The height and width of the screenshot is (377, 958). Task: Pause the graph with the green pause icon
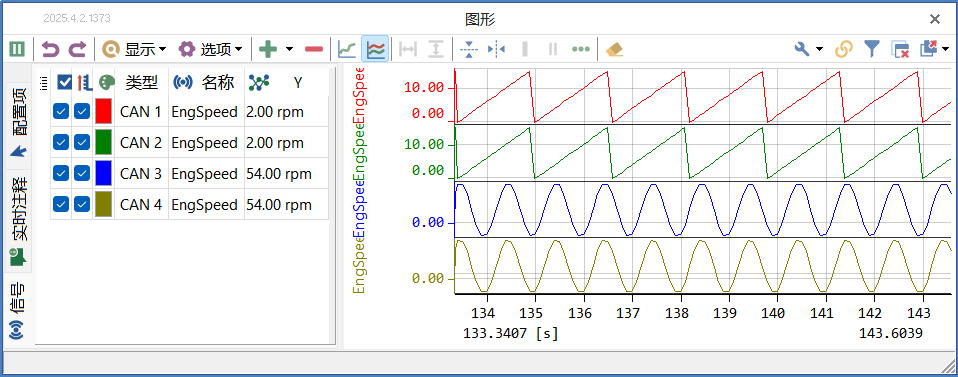click(17, 49)
